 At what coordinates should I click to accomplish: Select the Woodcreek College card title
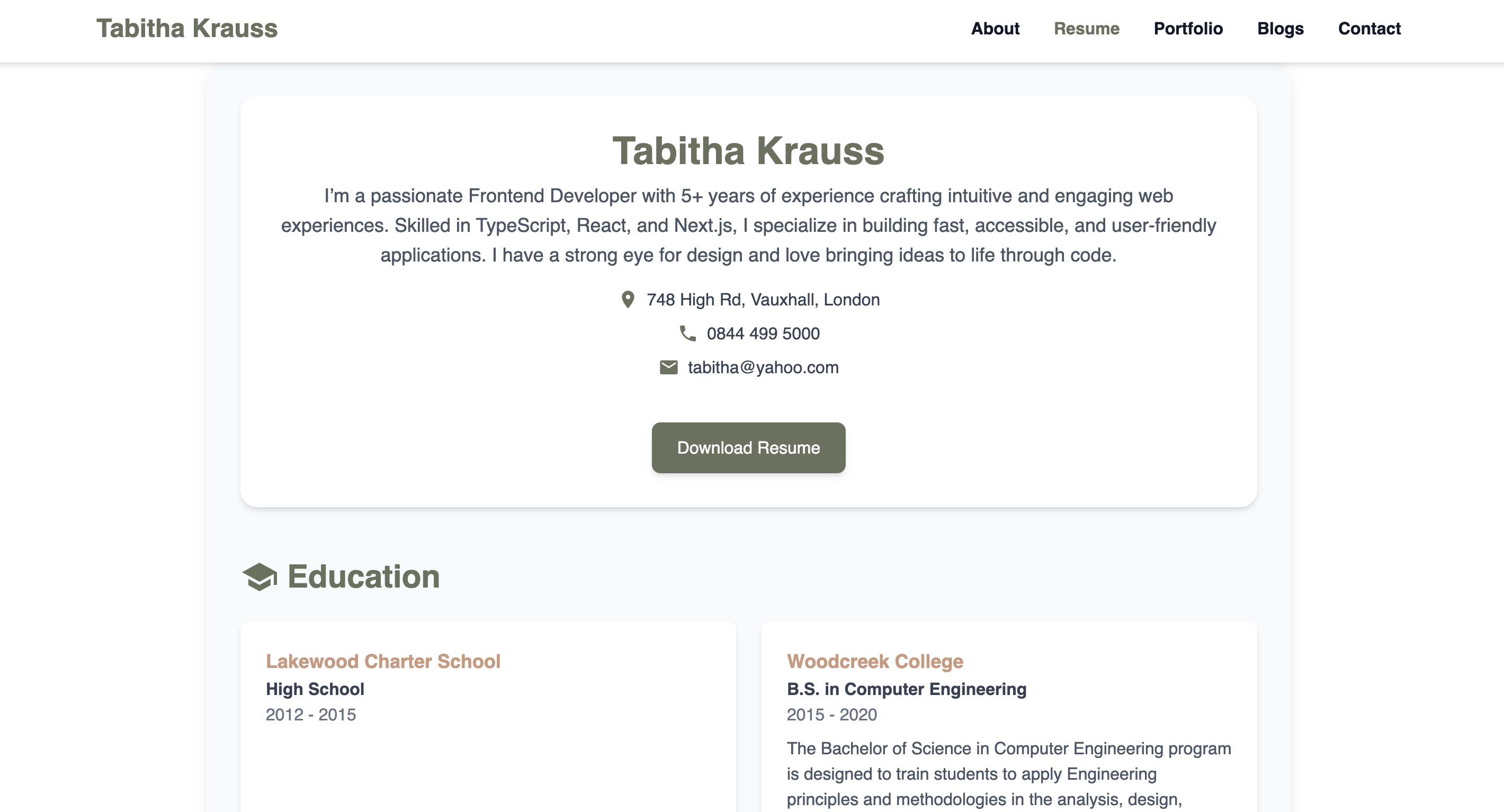coord(875,661)
